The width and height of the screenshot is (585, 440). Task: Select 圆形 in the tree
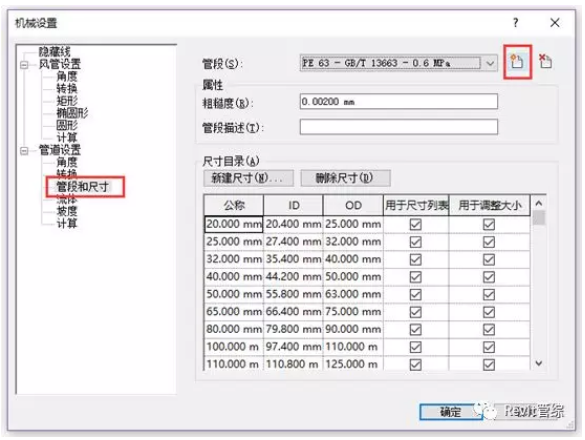67,125
